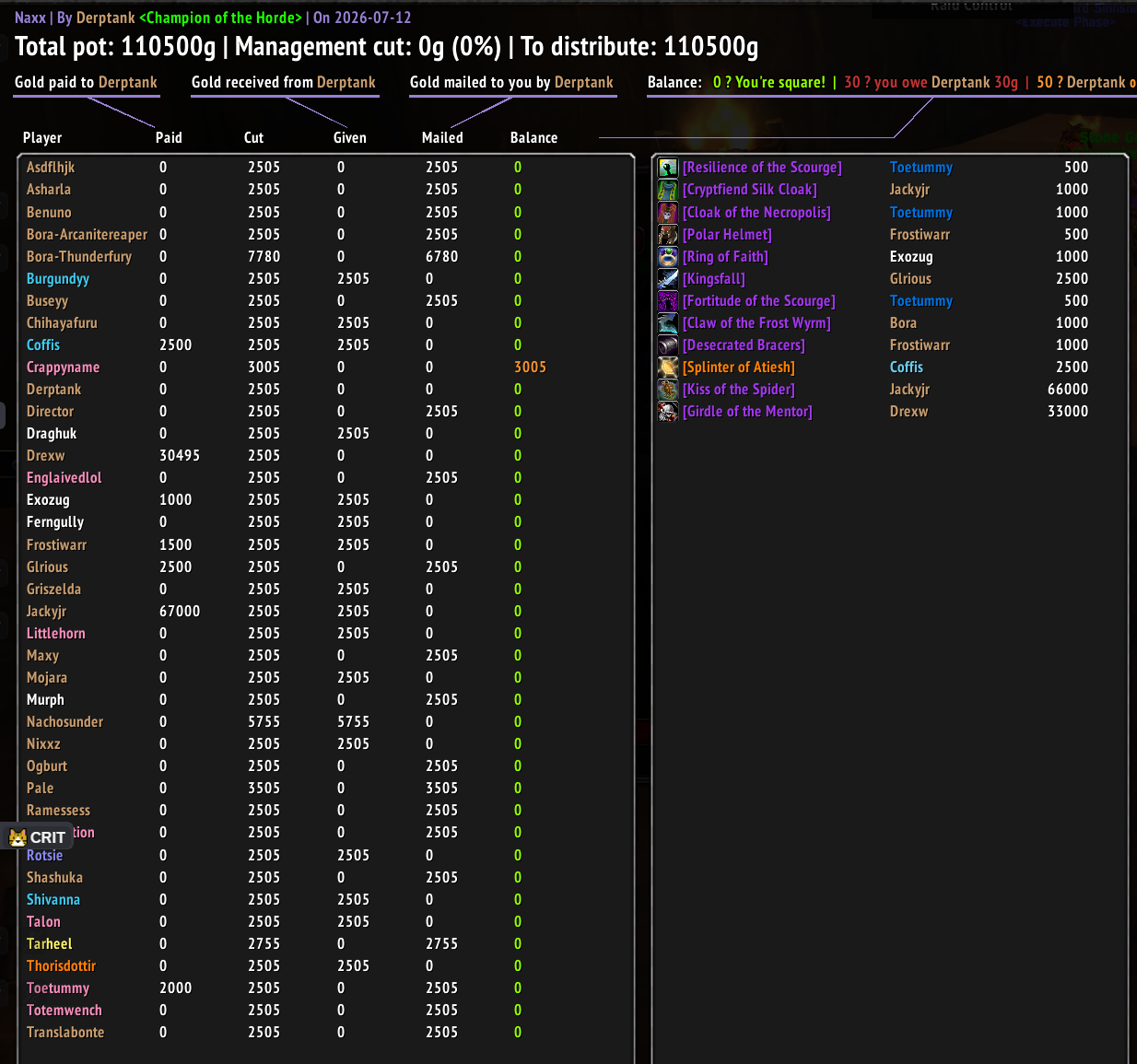The image size is (1137, 1064).
Task: Click the Kingsfall dagger icon
Action: (x=668, y=278)
